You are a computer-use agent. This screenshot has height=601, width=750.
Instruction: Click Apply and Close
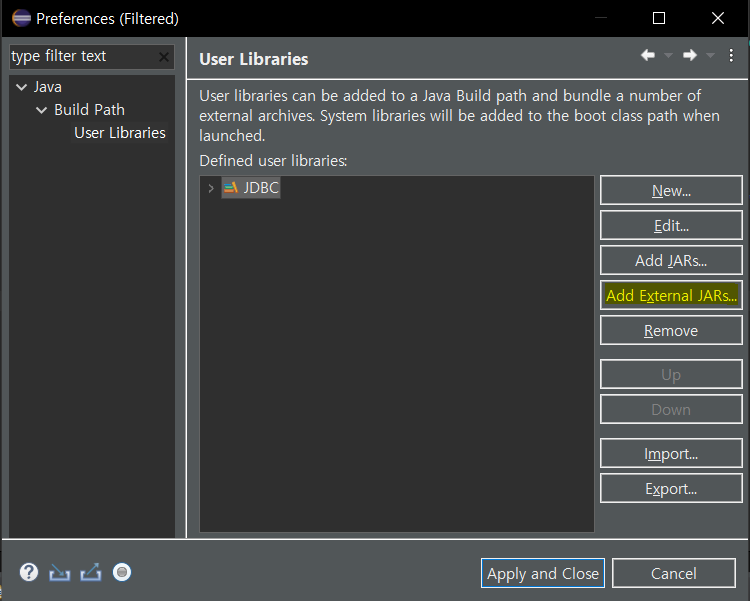tap(543, 573)
